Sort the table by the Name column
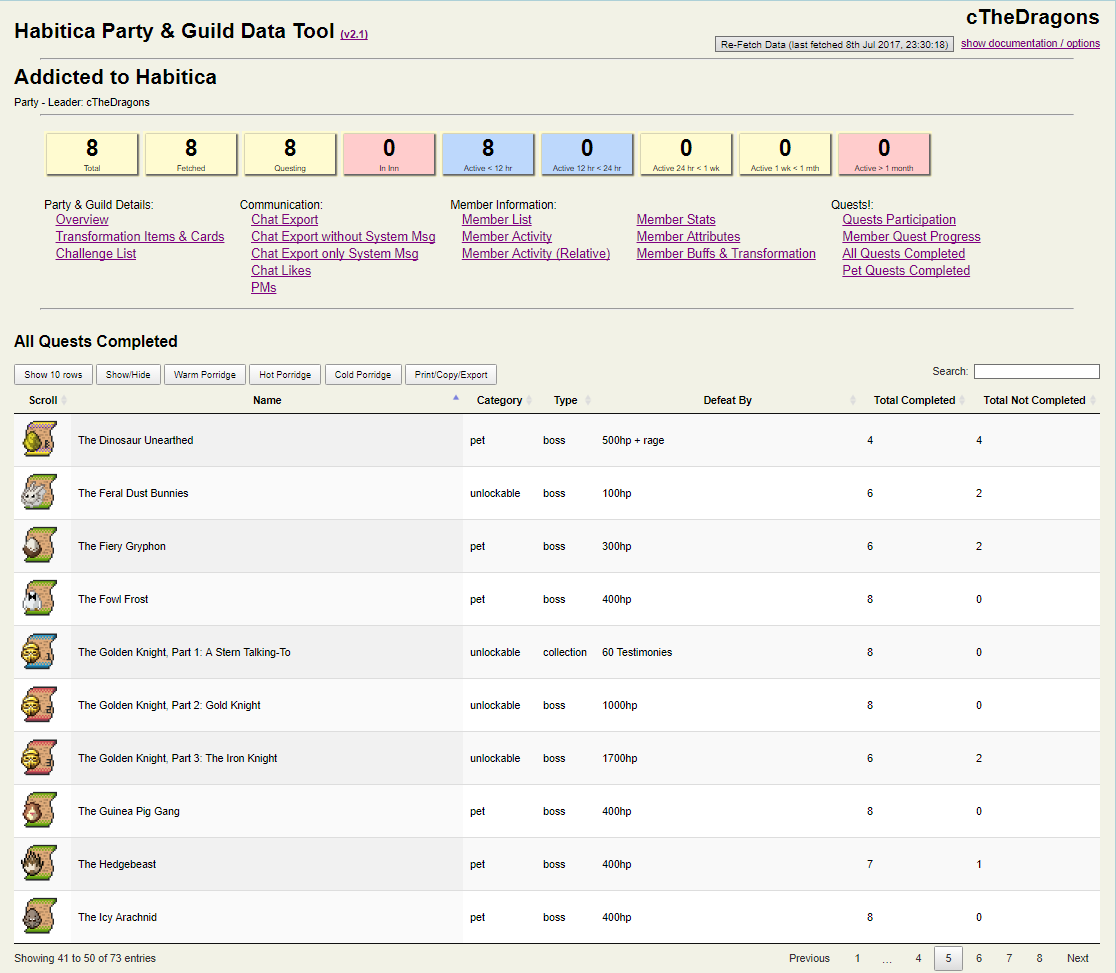Image resolution: width=1116 pixels, height=973 pixels. coord(267,400)
